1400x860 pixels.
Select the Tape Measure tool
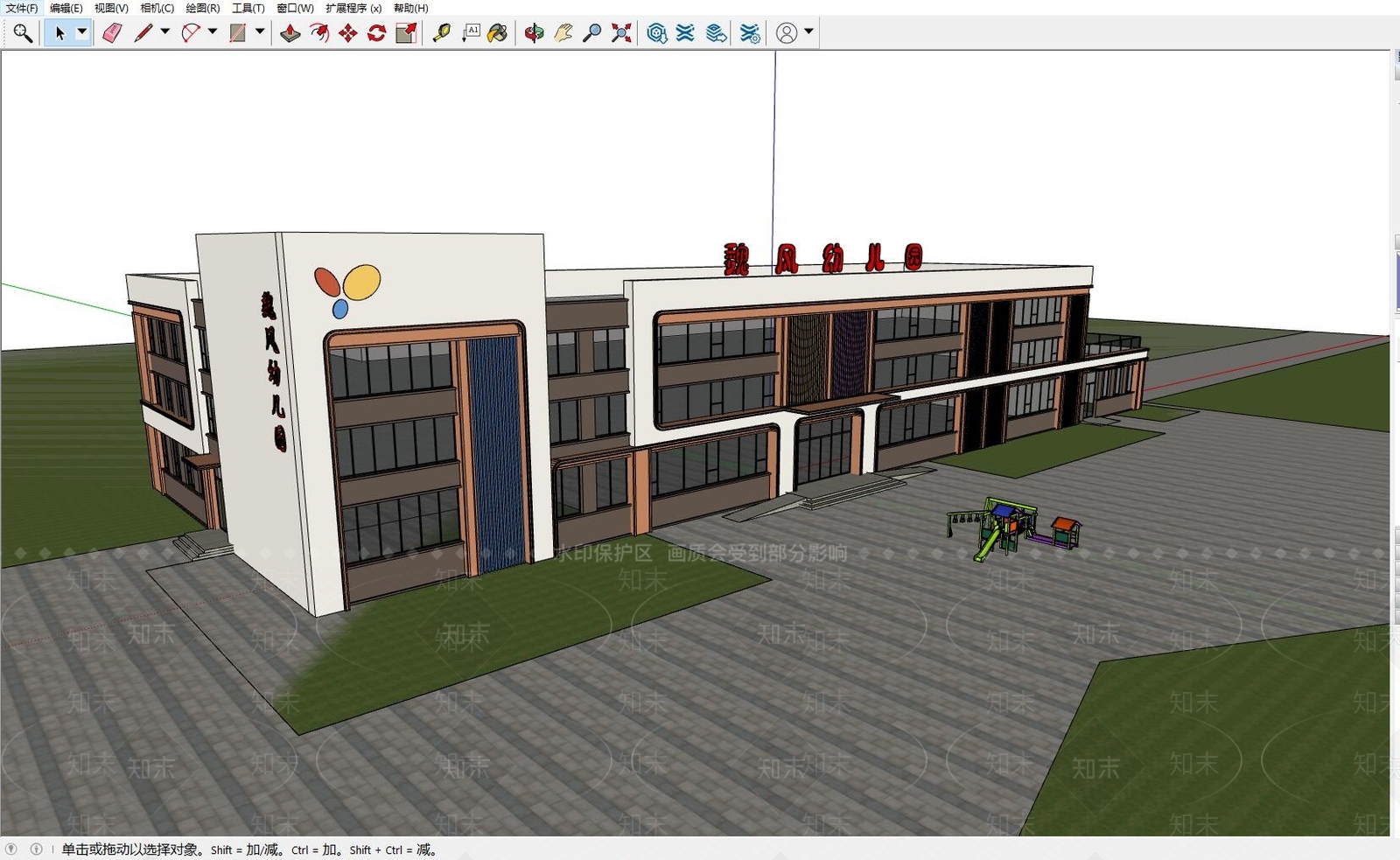[442, 33]
